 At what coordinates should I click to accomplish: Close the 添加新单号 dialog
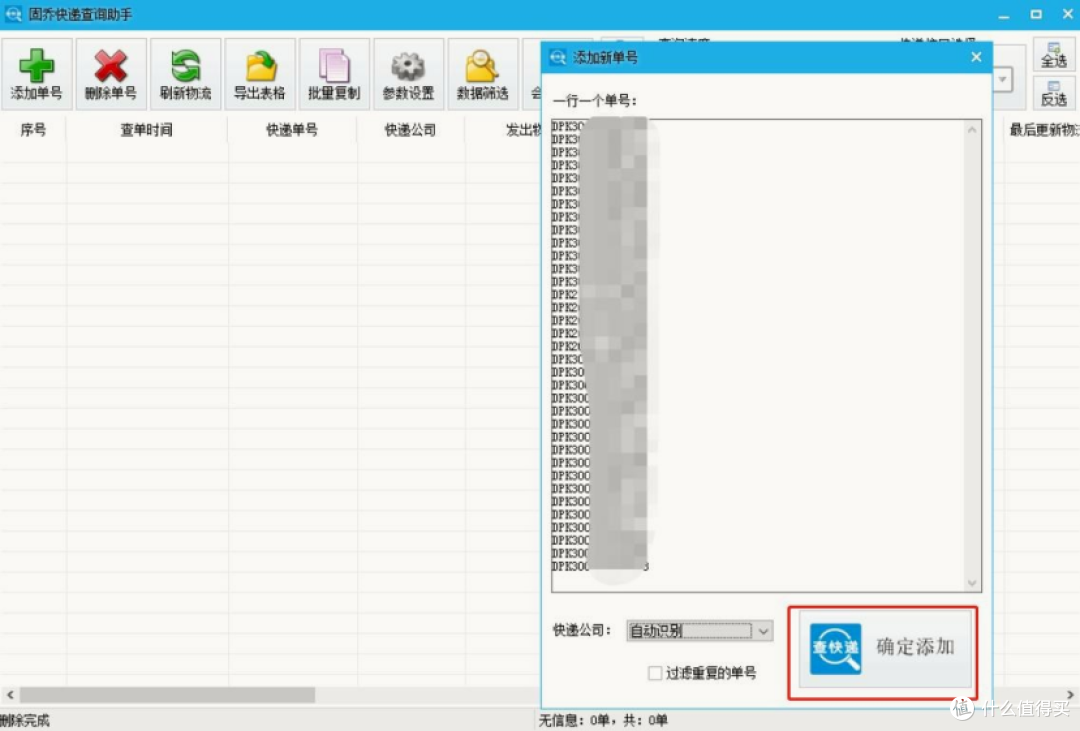(x=976, y=57)
